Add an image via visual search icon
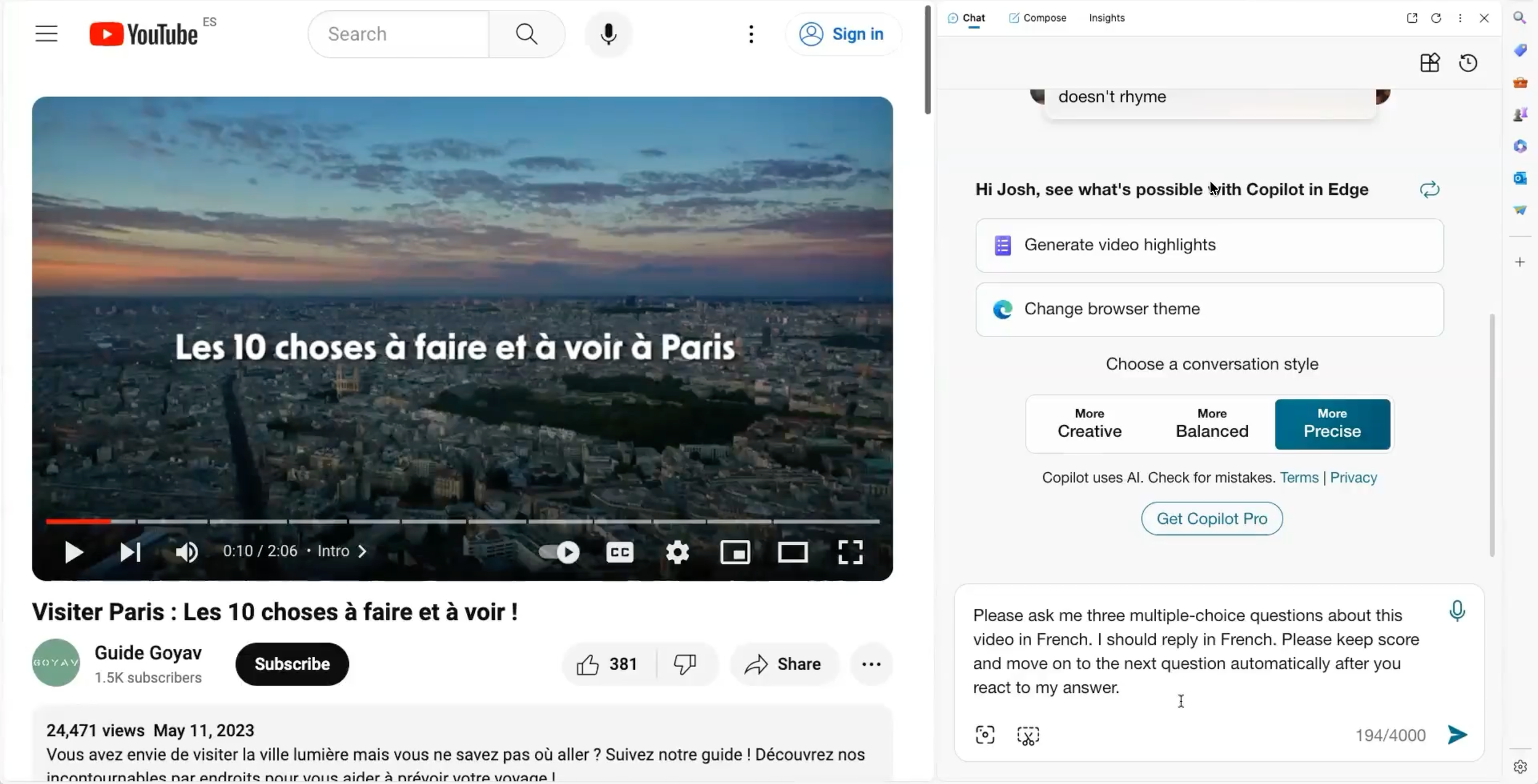1538x784 pixels. (x=985, y=735)
